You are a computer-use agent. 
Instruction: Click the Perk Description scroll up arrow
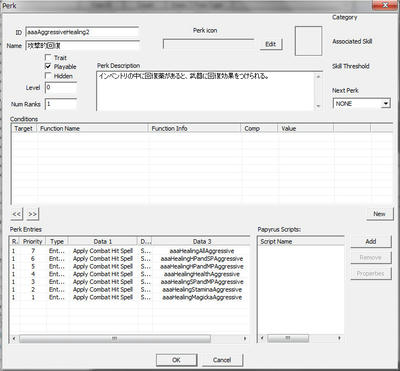click(x=318, y=76)
